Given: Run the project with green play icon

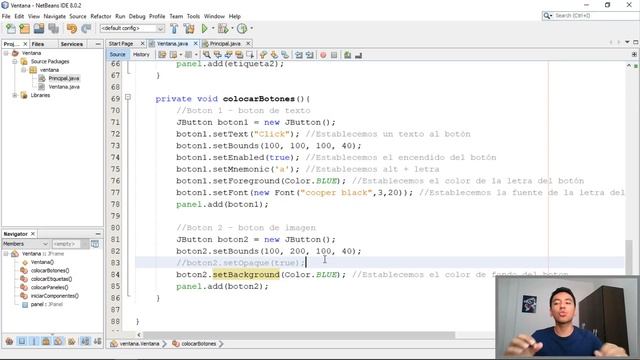Looking at the screenshot, I should click(204, 29).
